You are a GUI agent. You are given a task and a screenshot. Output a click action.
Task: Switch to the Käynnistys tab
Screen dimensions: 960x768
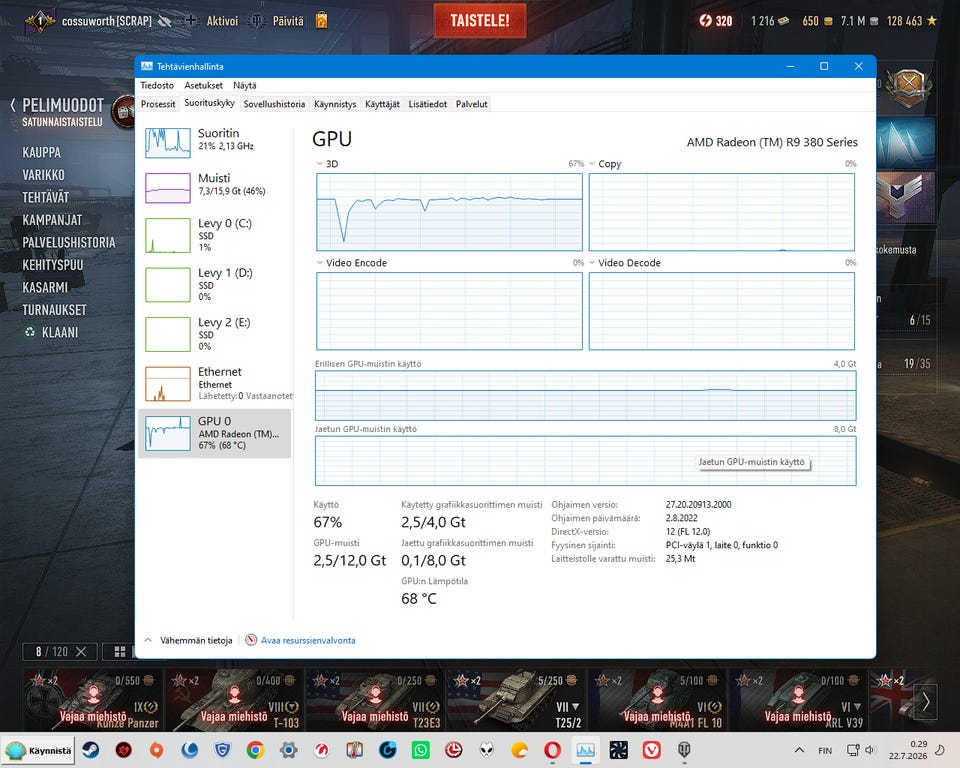pos(335,104)
